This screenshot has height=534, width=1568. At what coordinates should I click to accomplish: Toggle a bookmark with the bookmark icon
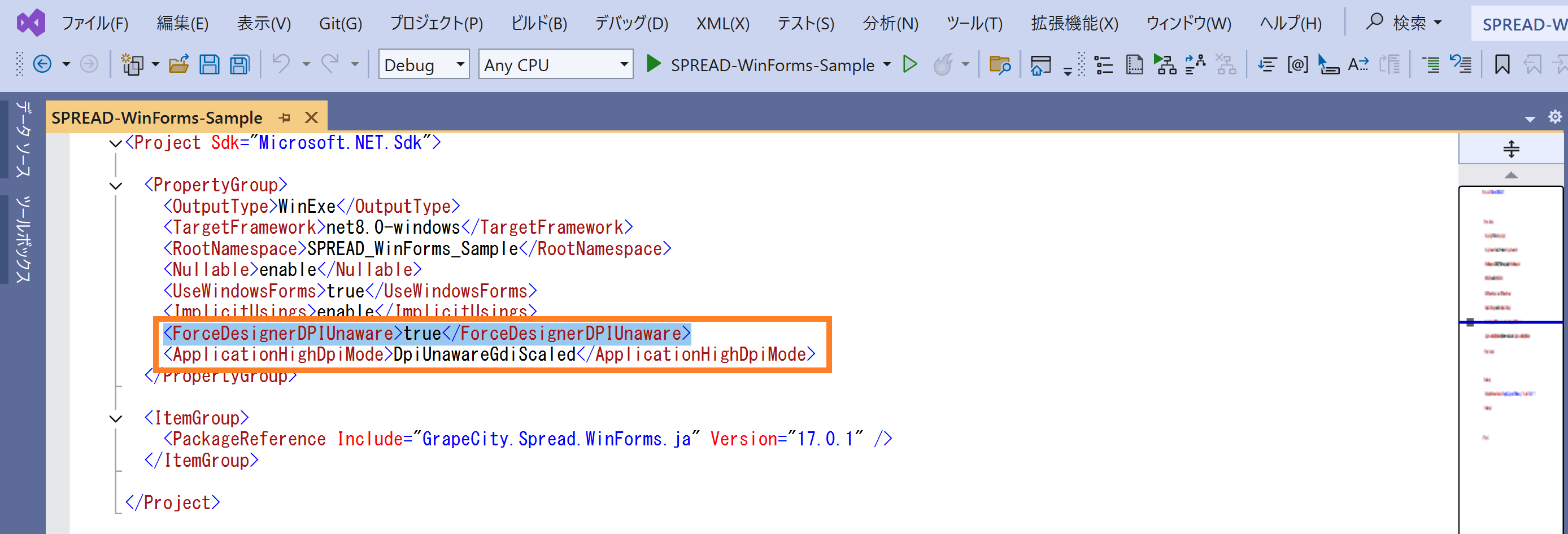point(1502,64)
